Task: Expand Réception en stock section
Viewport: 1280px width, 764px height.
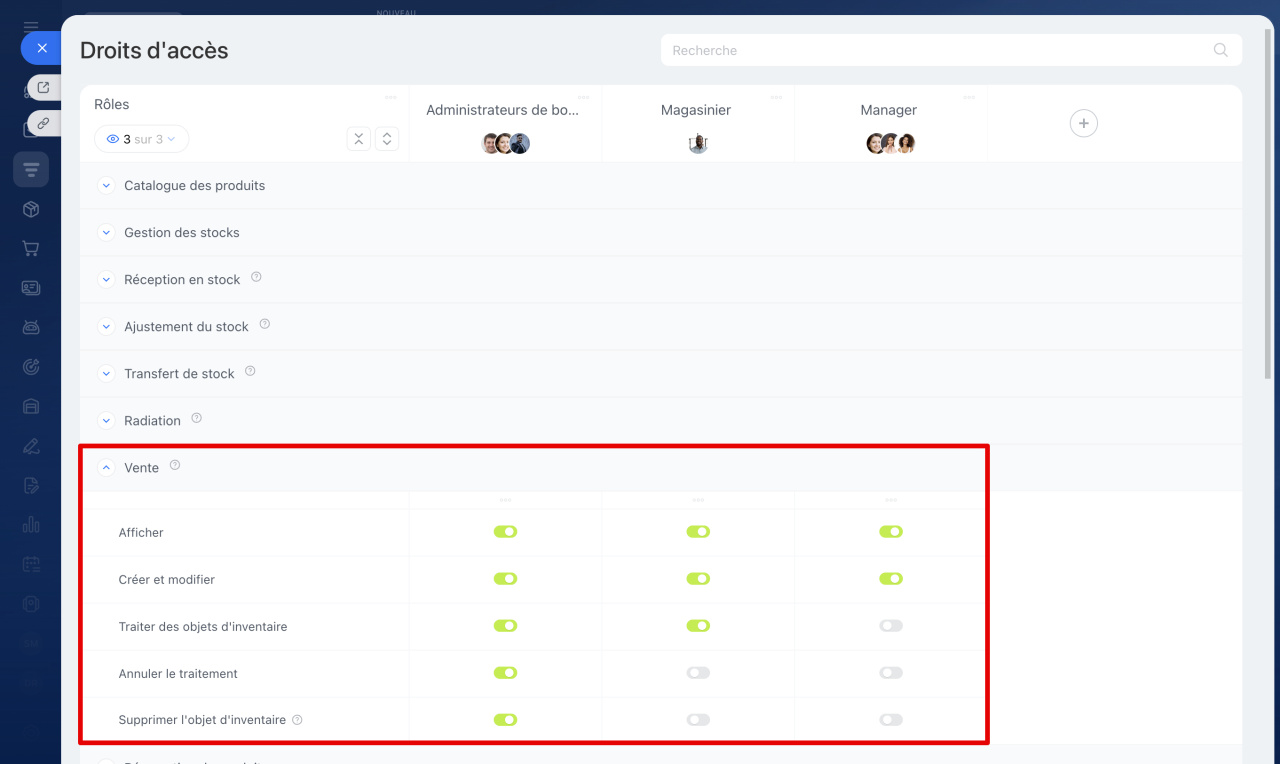Action: point(106,279)
